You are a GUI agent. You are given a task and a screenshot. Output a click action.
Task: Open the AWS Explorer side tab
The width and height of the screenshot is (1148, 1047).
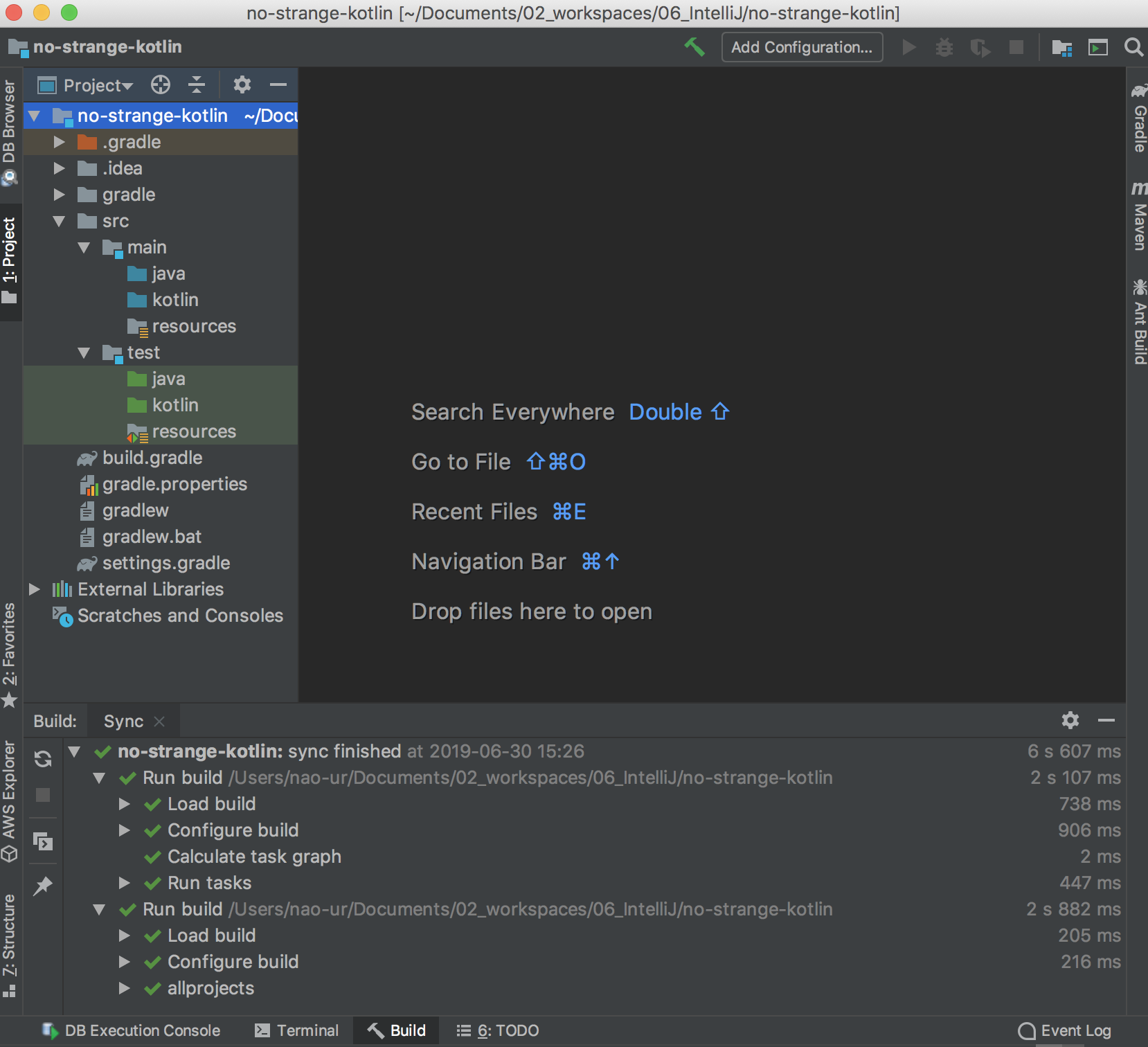point(9,802)
